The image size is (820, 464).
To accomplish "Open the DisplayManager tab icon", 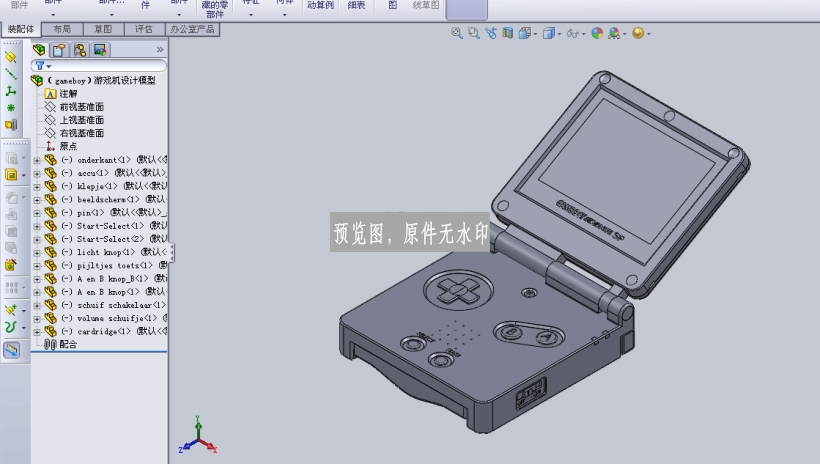I will (x=100, y=50).
